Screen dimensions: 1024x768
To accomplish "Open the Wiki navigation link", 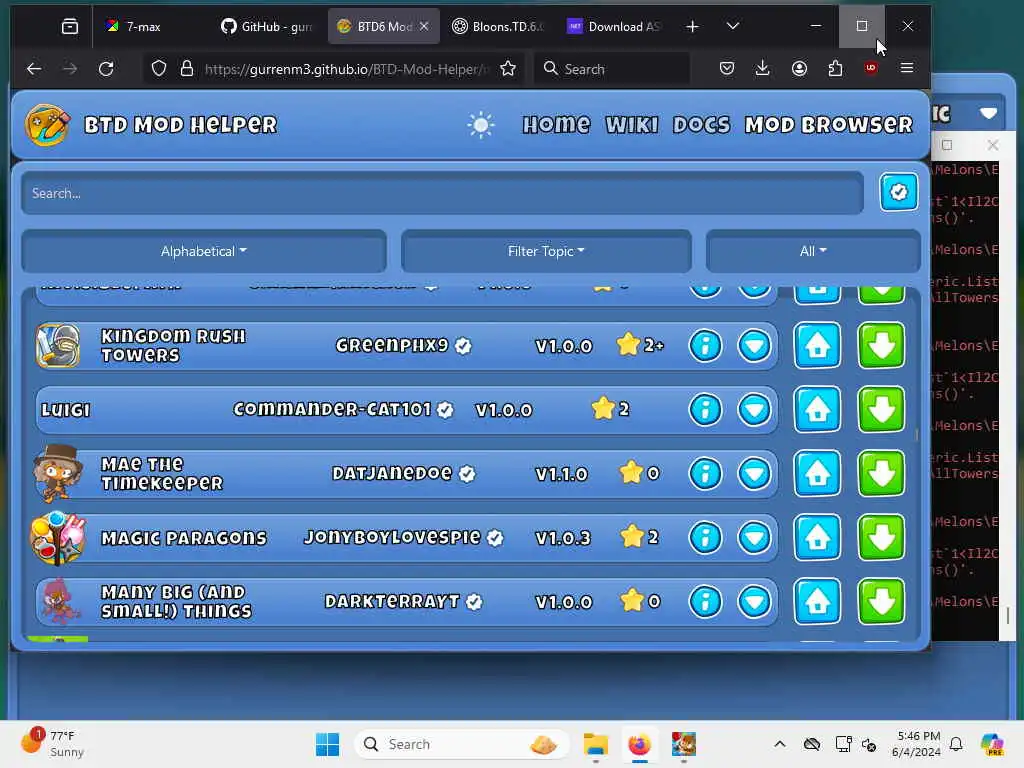I will [x=632, y=125].
